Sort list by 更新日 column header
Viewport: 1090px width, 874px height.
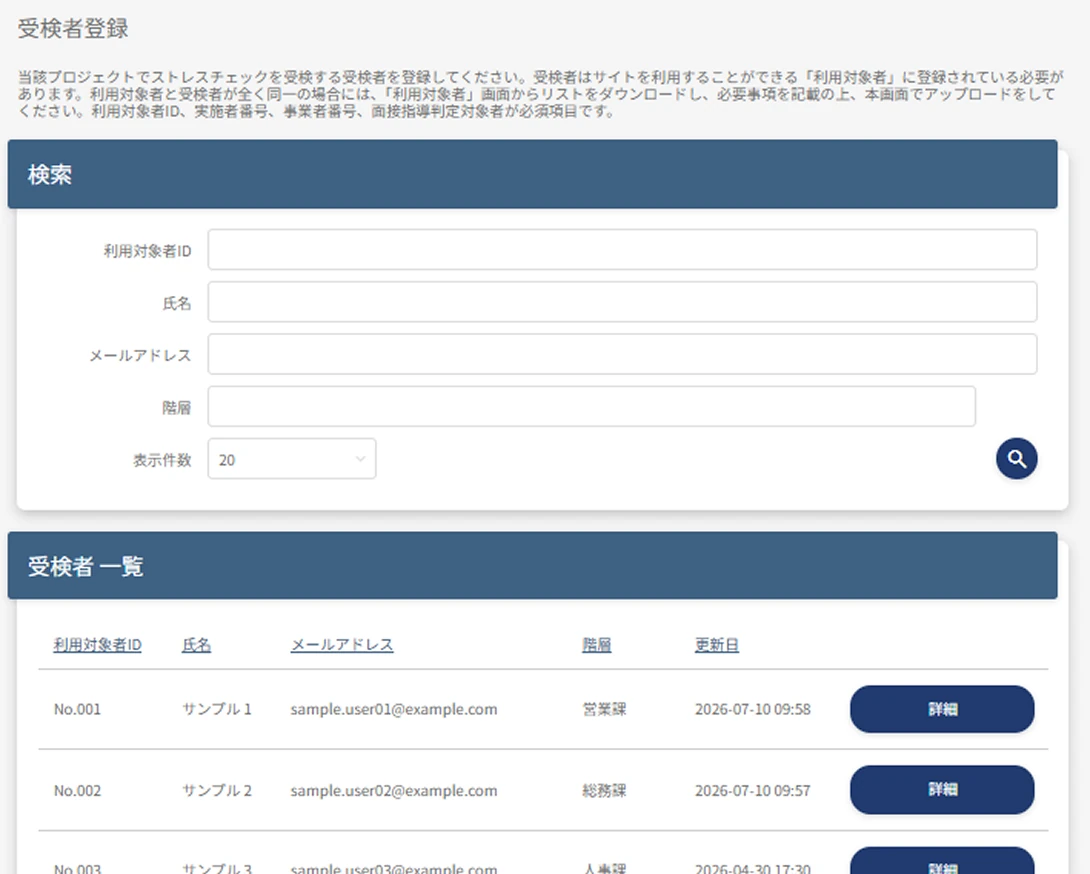pyautogui.click(x=717, y=645)
